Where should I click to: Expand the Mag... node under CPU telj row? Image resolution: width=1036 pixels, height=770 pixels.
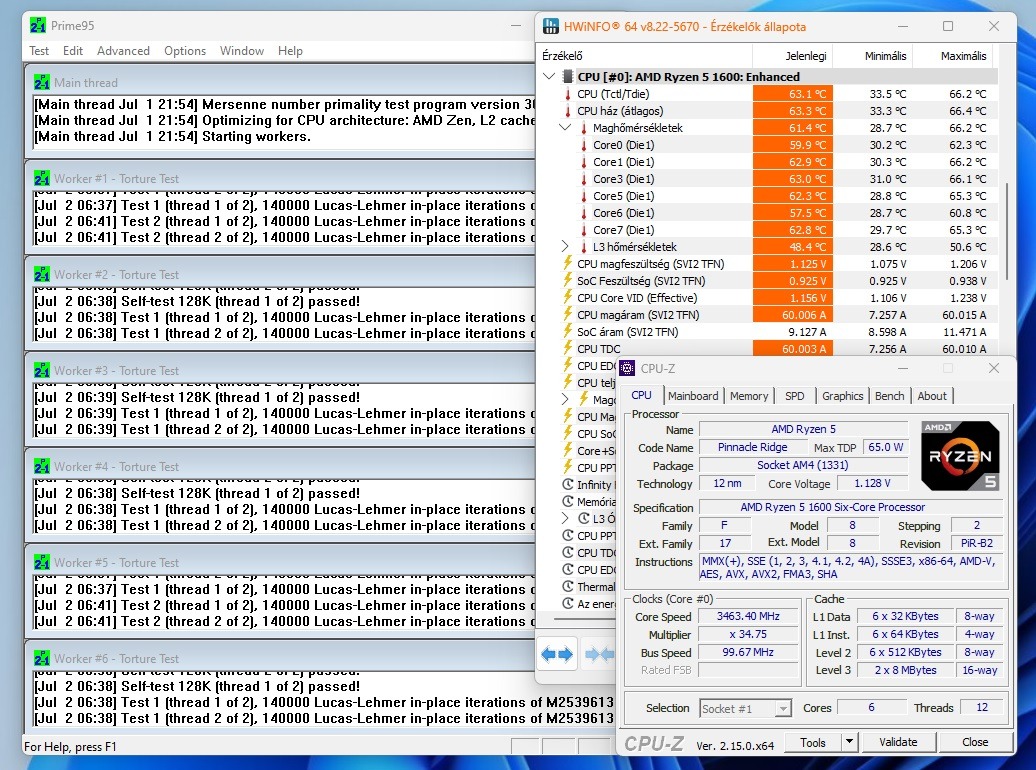[x=565, y=399]
